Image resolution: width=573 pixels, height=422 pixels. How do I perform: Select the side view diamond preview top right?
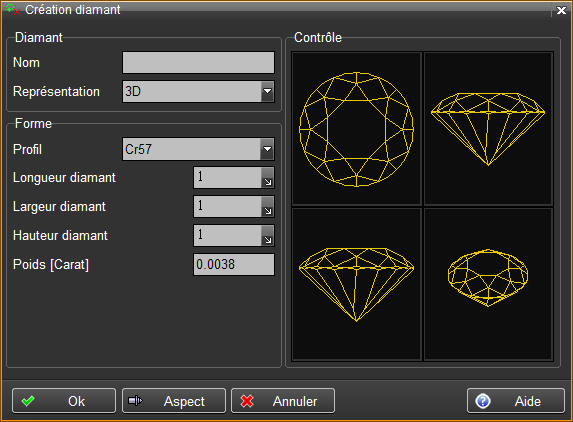tap(488, 129)
